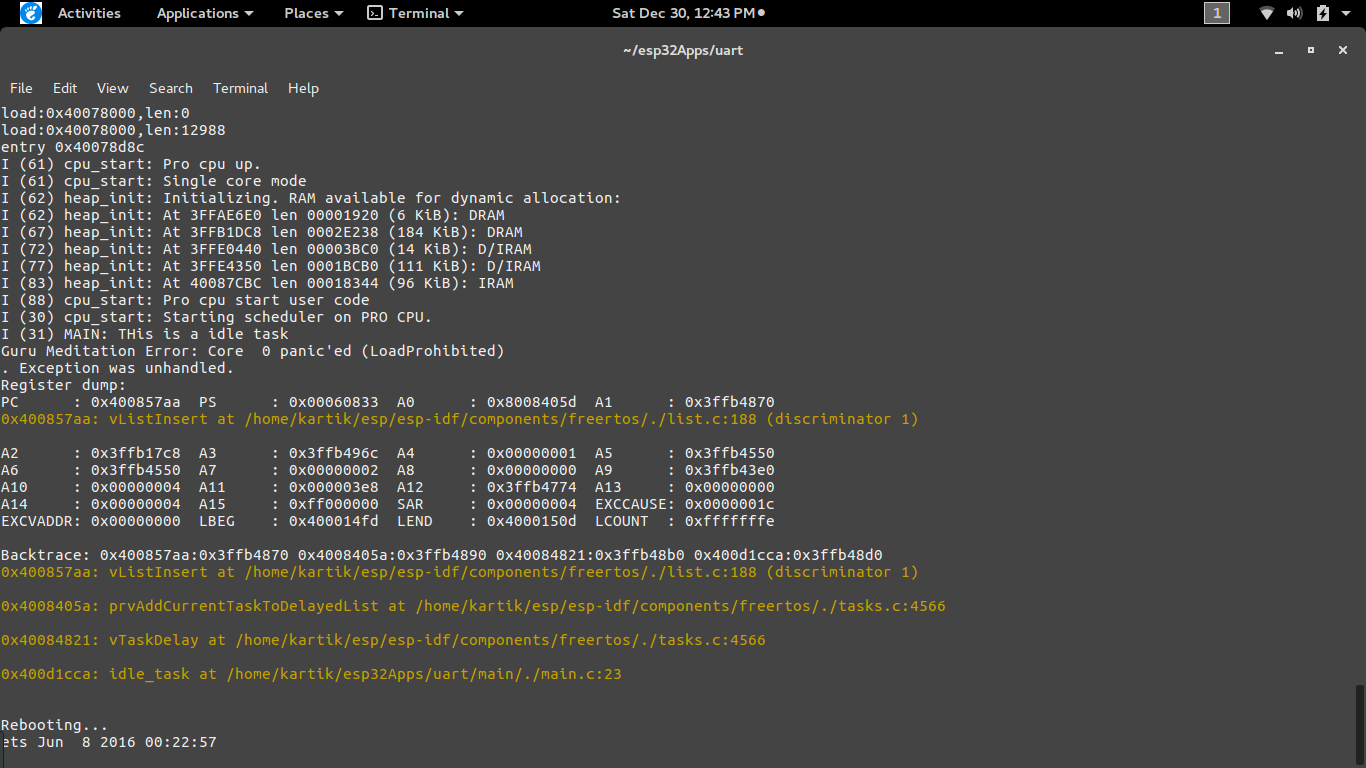Expand the Places menu
This screenshot has width=1366, height=768.
[314, 13]
